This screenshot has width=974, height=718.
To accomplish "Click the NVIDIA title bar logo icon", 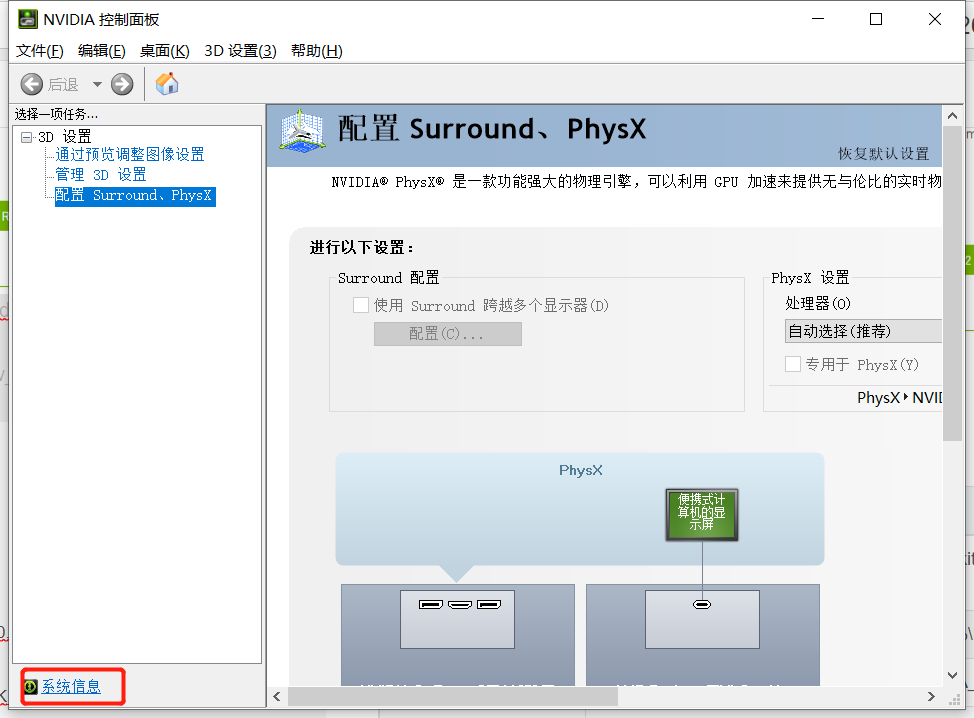I will pyautogui.click(x=27, y=19).
